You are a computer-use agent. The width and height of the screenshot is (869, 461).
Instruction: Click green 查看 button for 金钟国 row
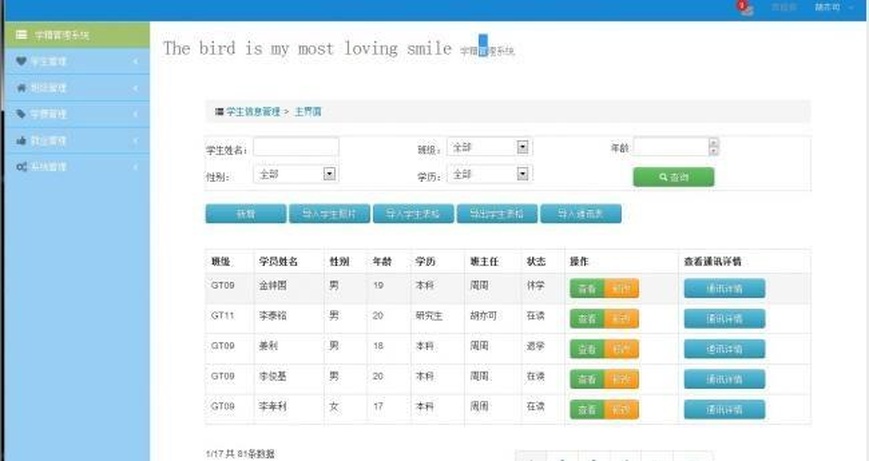coord(587,289)
